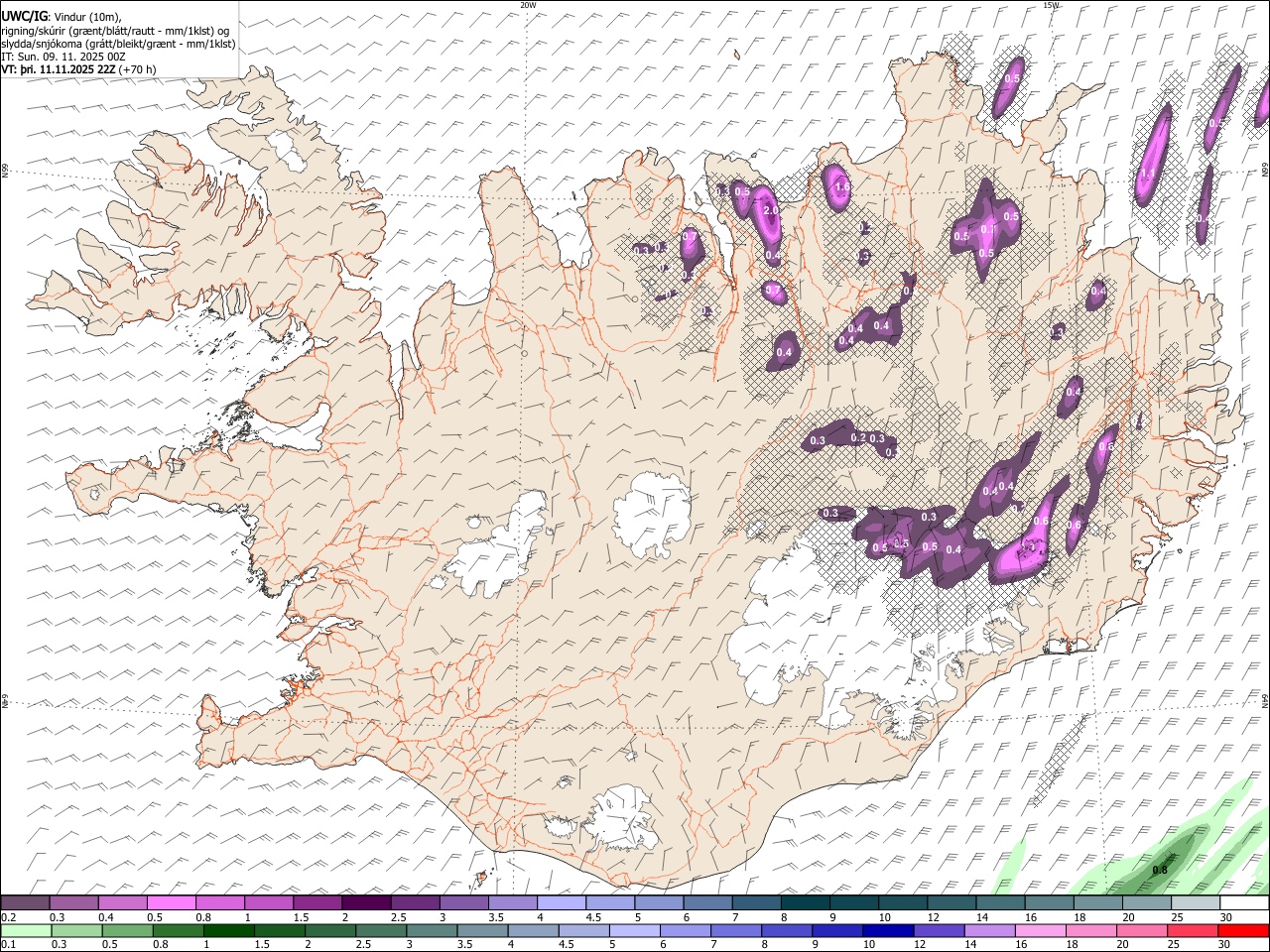
Task: Click the bright red rain legend swatch labeled 30
Action: [1242, 930]
